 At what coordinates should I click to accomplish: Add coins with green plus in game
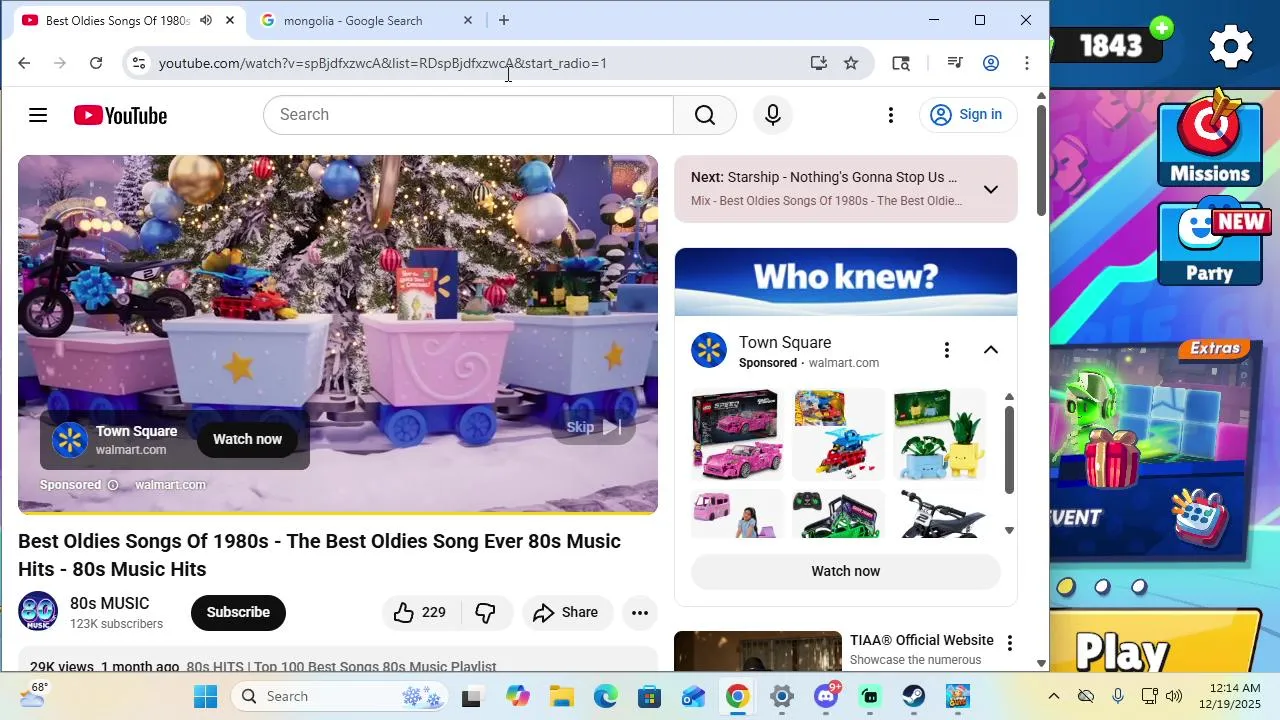point(1162,28)
